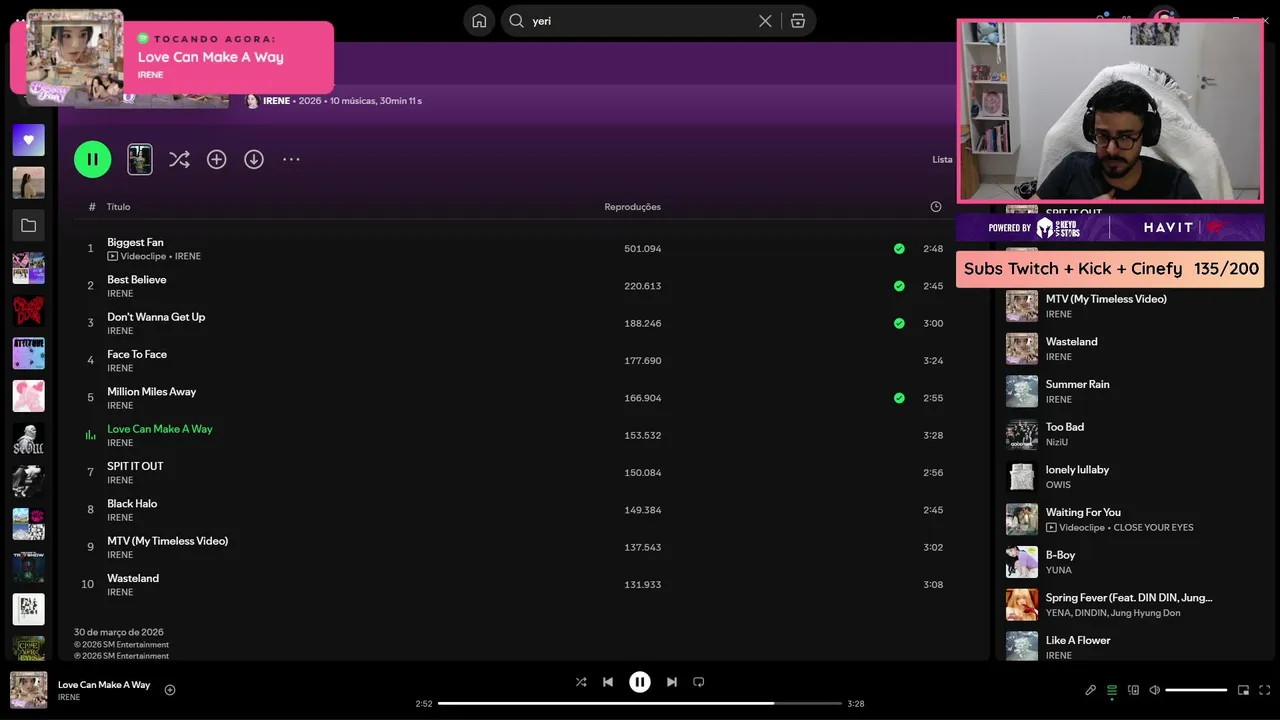1280x720 pixels.
Task: Click the Tocando Agora overlay song title
Action: [x=211, y=57]
